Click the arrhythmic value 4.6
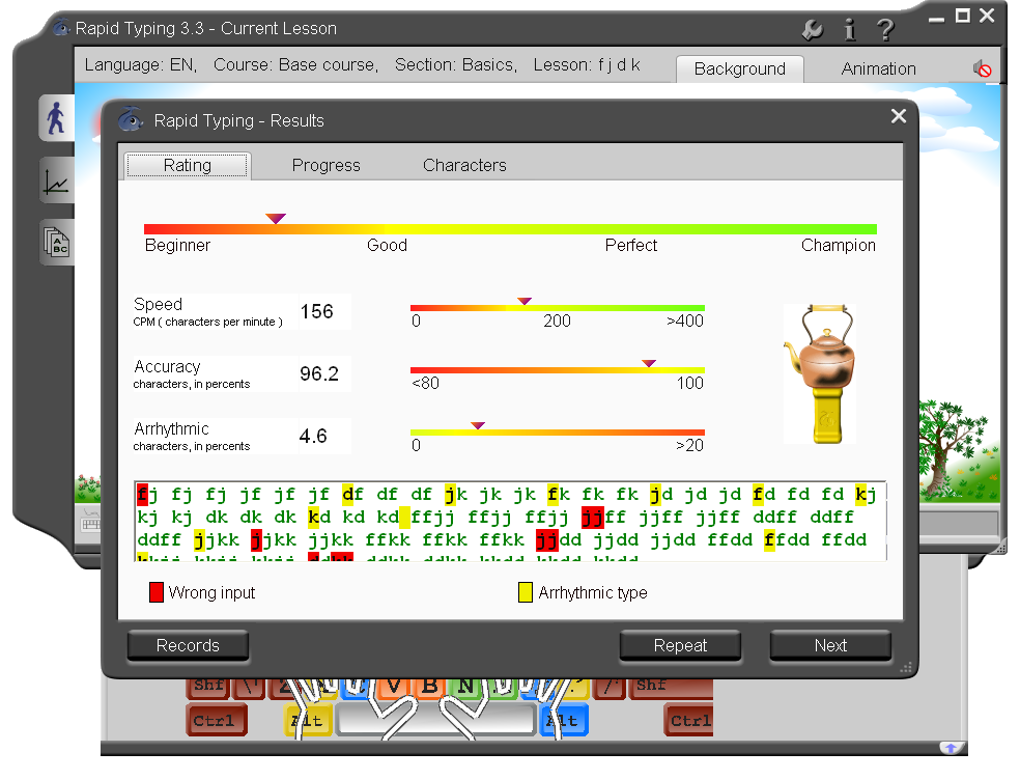 (x=313, y=436)
